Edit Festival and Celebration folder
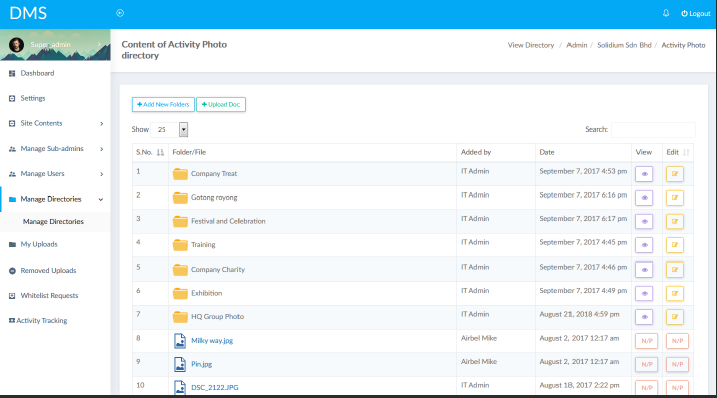Image resolution: width=717 pixels, height=398 pixels. pyautogui.click(x=674, y=221)
